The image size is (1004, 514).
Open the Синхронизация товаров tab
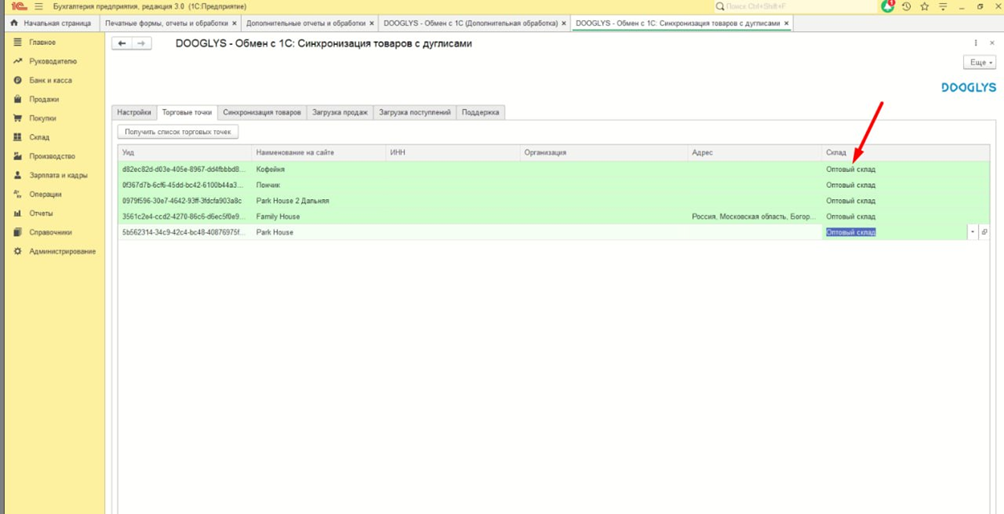pos(262,112)
